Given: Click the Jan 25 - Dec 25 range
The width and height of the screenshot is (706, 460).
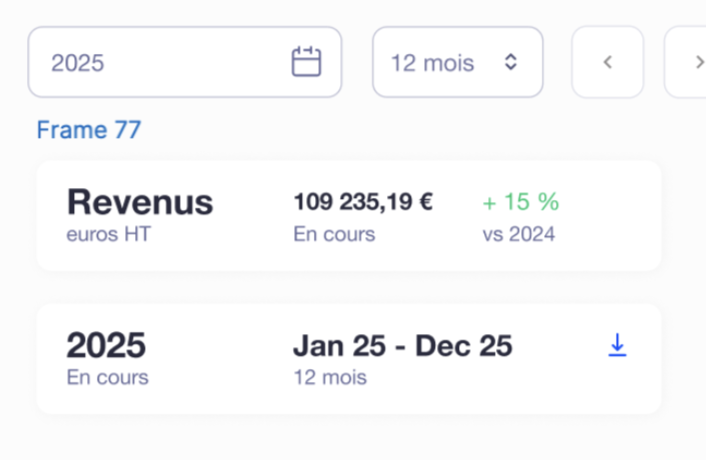Looking at the screenshot, I should [x=402, y=346].
